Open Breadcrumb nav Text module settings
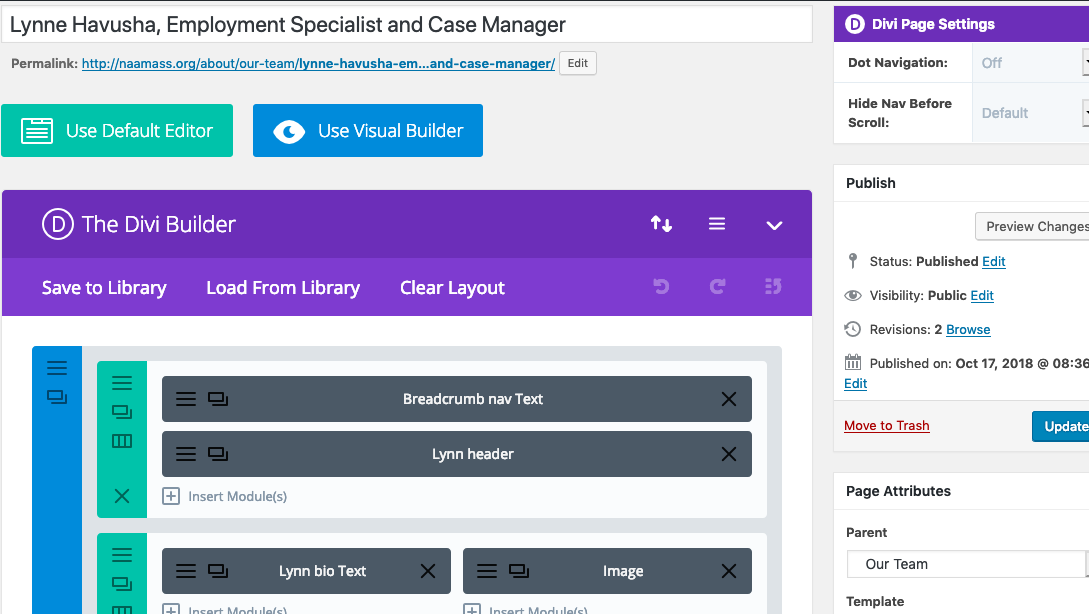Image resolution: width=1089 pixels, height=614 pixels. [x=185, y=399]
